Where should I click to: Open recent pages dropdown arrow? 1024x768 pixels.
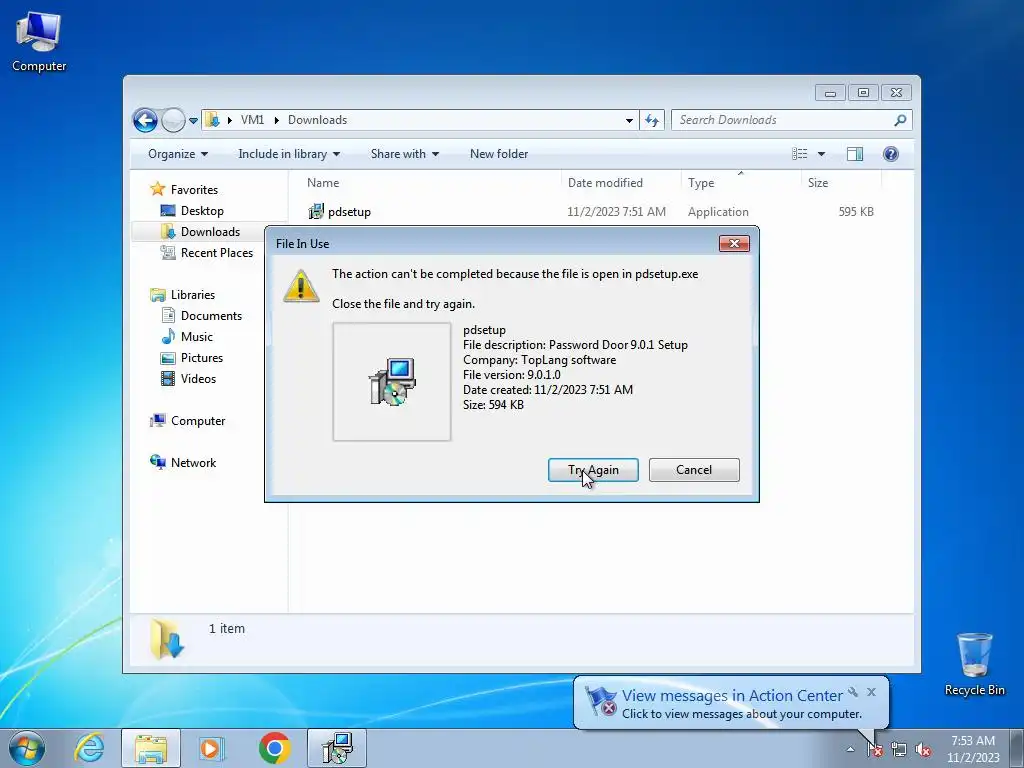tap(193, 121)
